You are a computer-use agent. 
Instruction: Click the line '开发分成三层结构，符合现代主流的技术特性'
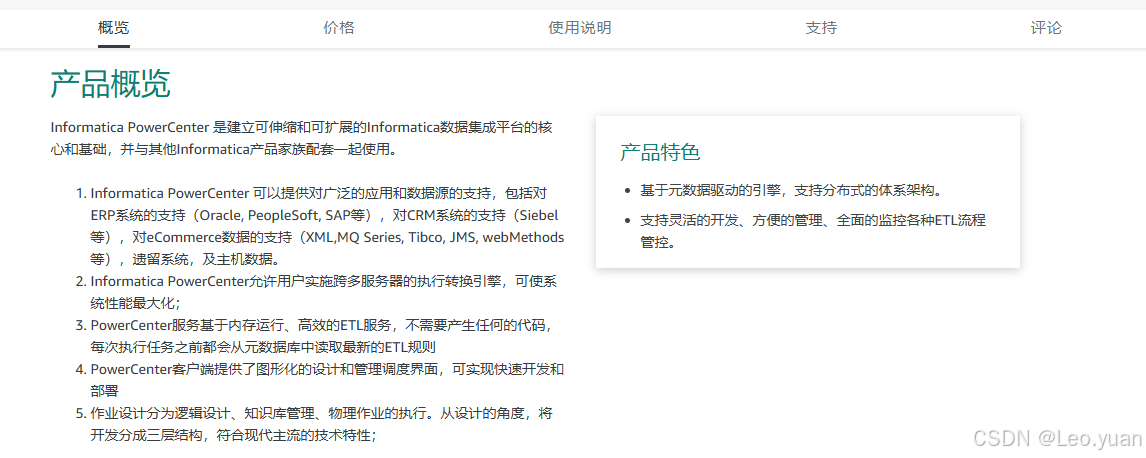(231, 435)
